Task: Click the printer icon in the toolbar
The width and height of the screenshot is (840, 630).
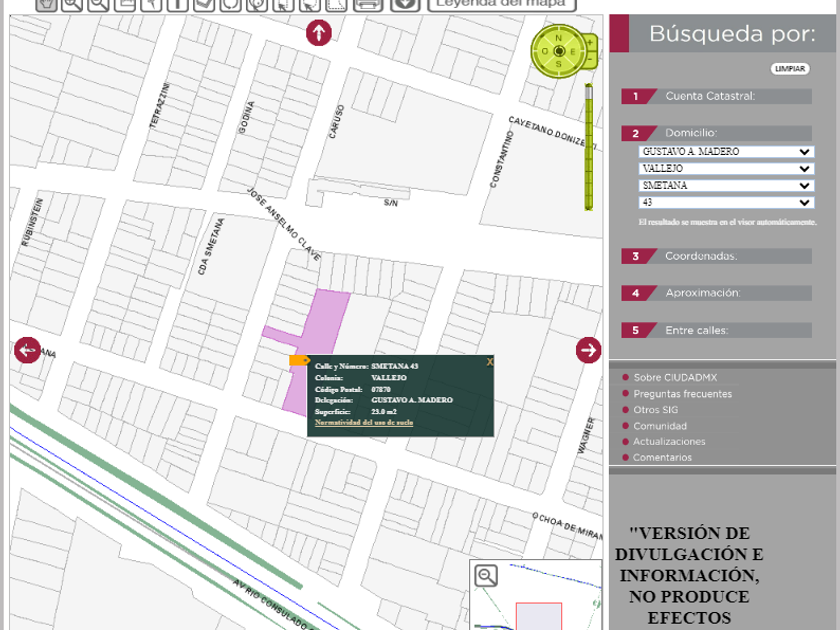Action: coord(368,5)
